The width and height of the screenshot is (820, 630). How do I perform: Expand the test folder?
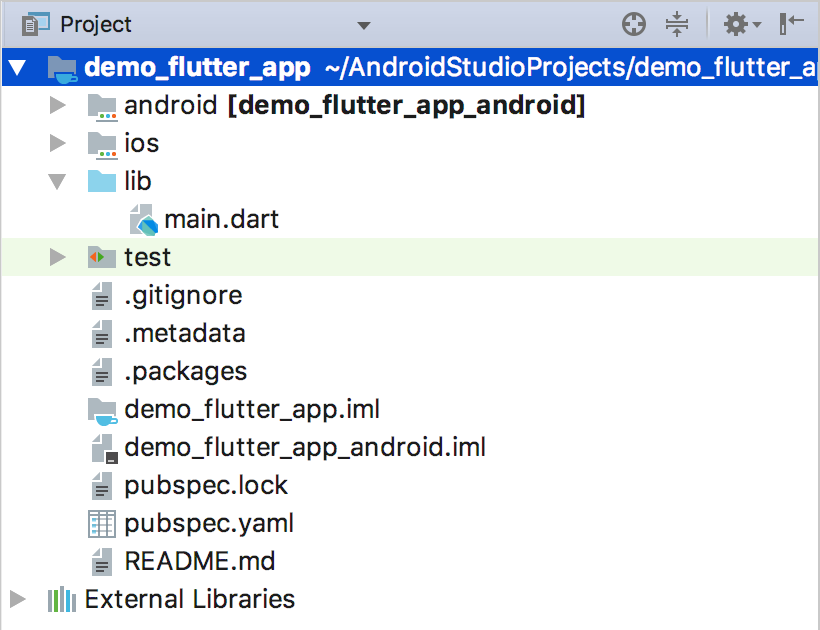point(58,257)
